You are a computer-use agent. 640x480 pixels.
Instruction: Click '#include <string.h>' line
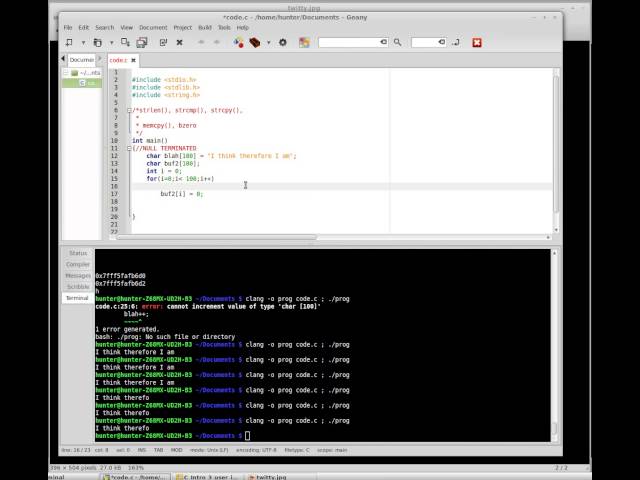(166, 95)
